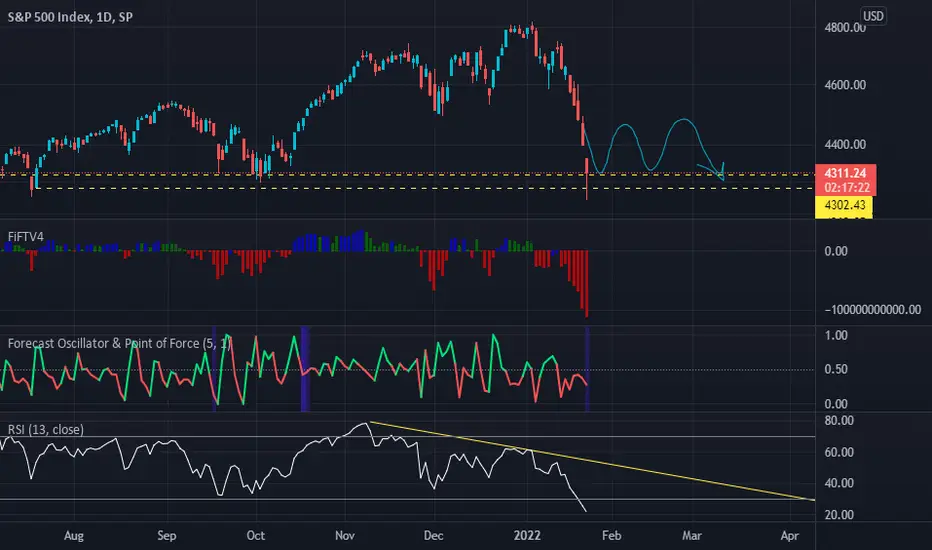Click the 02:17:22 countdown timer
Image resolution: width=932 pixels, height=550 pixels.
coord(847,188)
